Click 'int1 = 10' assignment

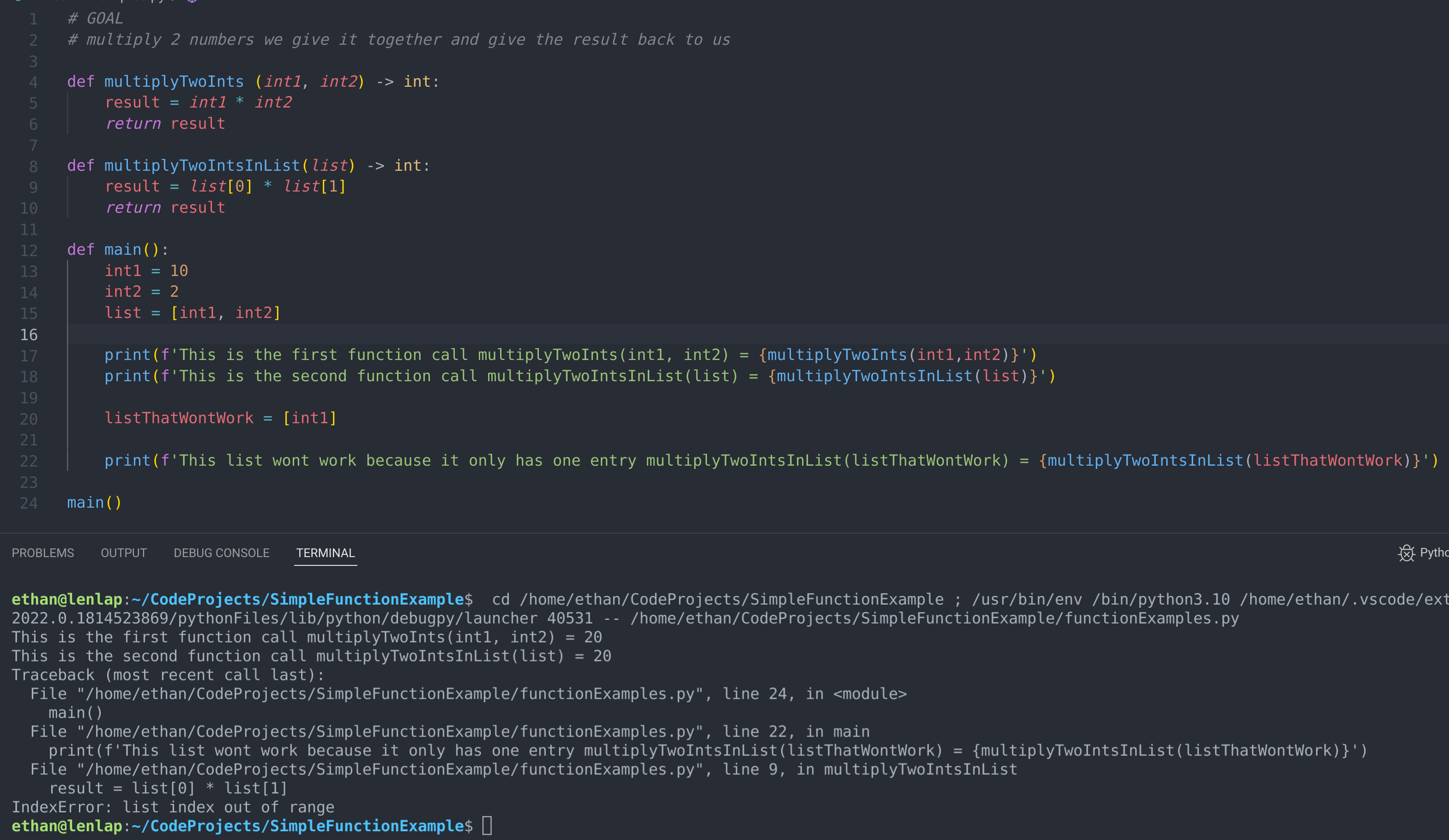click(146, 270)
